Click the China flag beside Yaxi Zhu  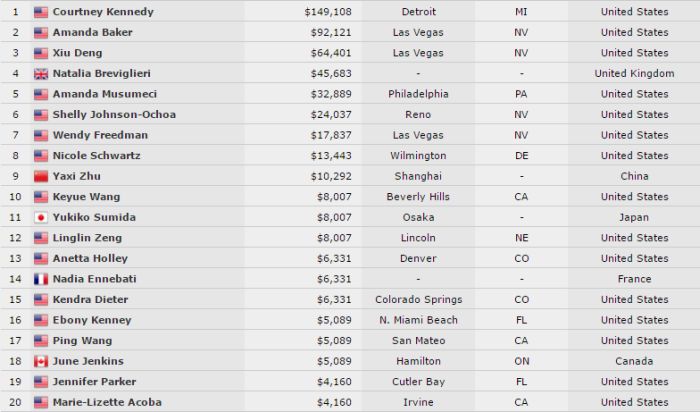(41, 176)
